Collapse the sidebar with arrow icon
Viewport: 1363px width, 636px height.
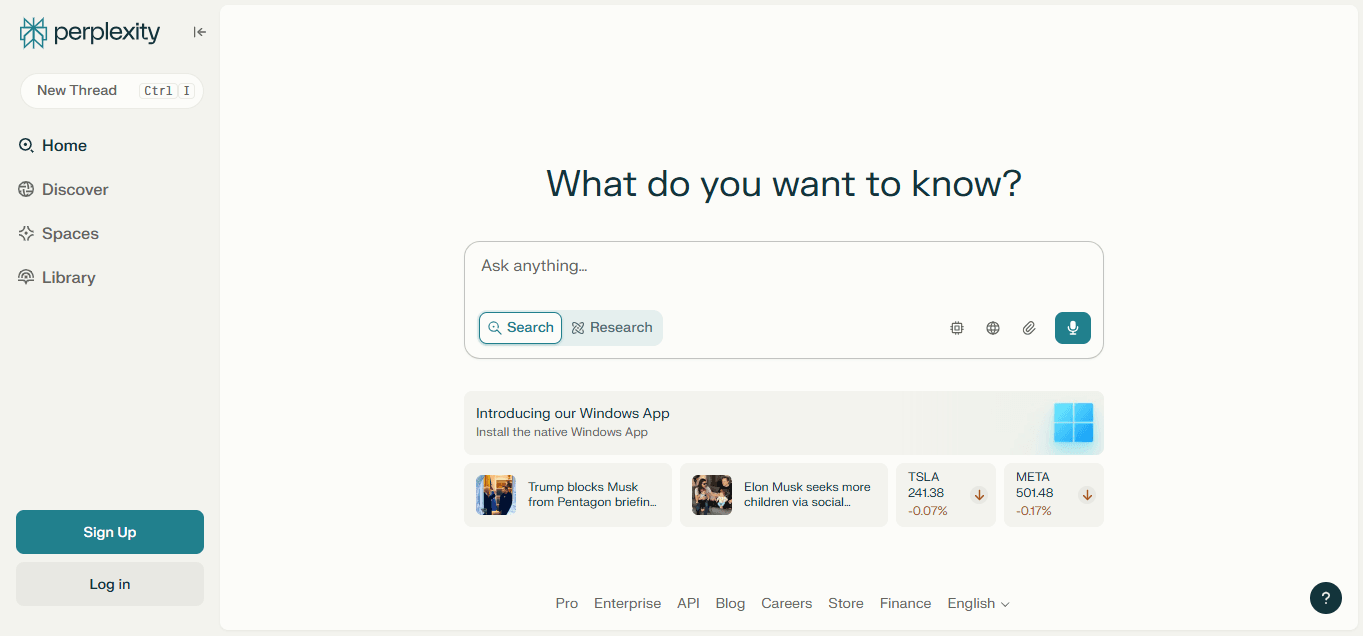click(x=200, y=32)
